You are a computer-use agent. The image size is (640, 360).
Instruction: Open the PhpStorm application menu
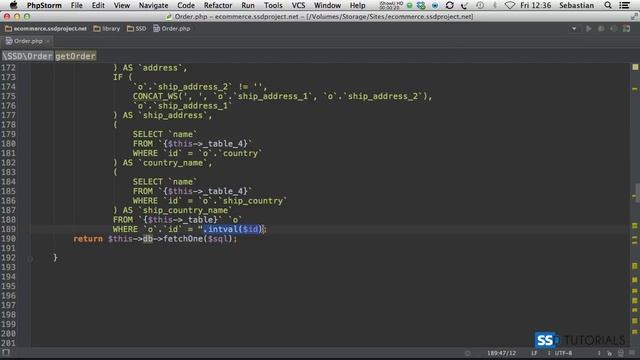click(x=44, y=5)
